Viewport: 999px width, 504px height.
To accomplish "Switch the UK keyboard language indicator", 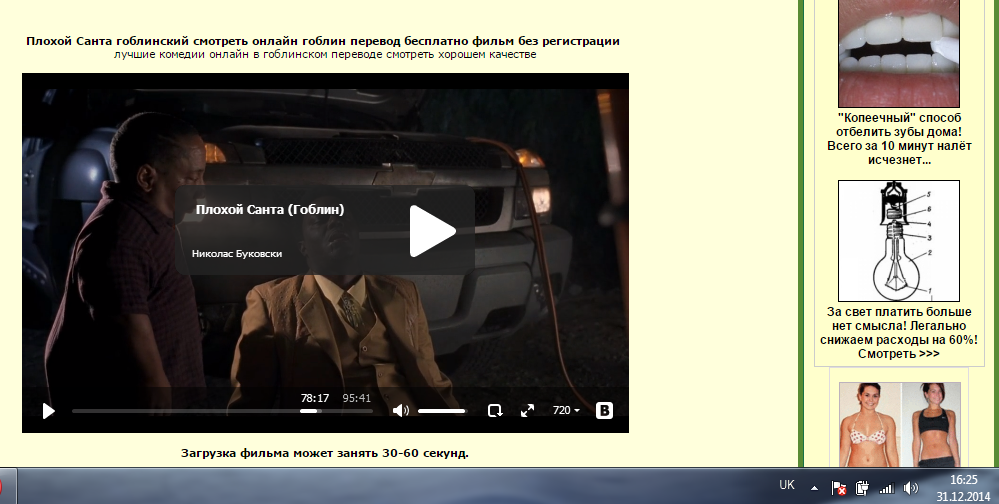I will point(787,486).
